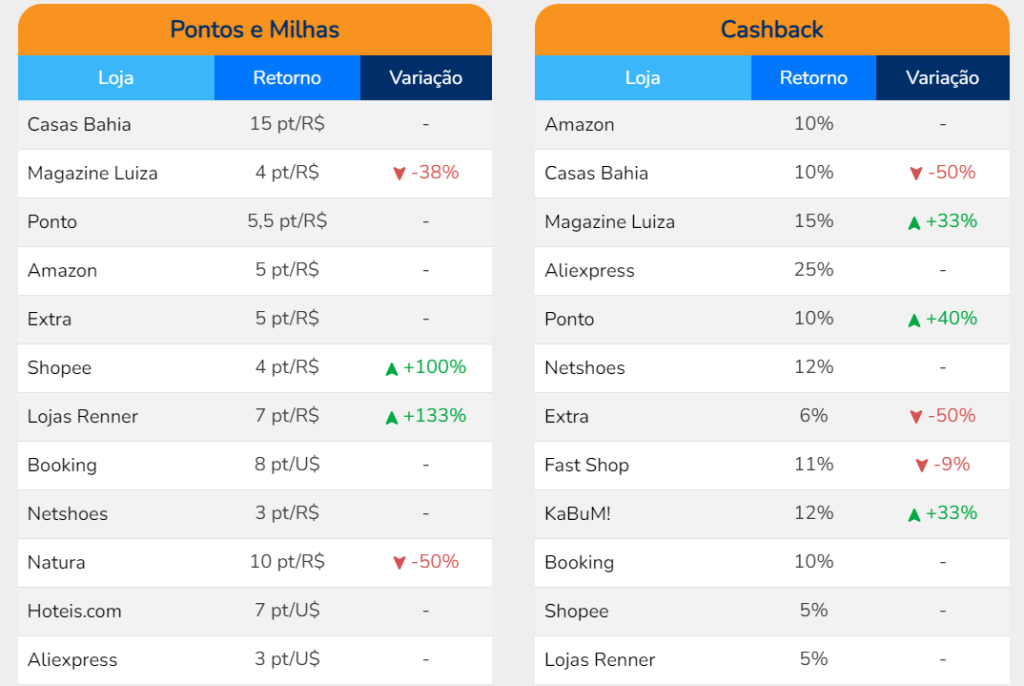This screenshot has width=1024, height=686.
Task: Click Variação column header in Cashback table
Action: 942,78
